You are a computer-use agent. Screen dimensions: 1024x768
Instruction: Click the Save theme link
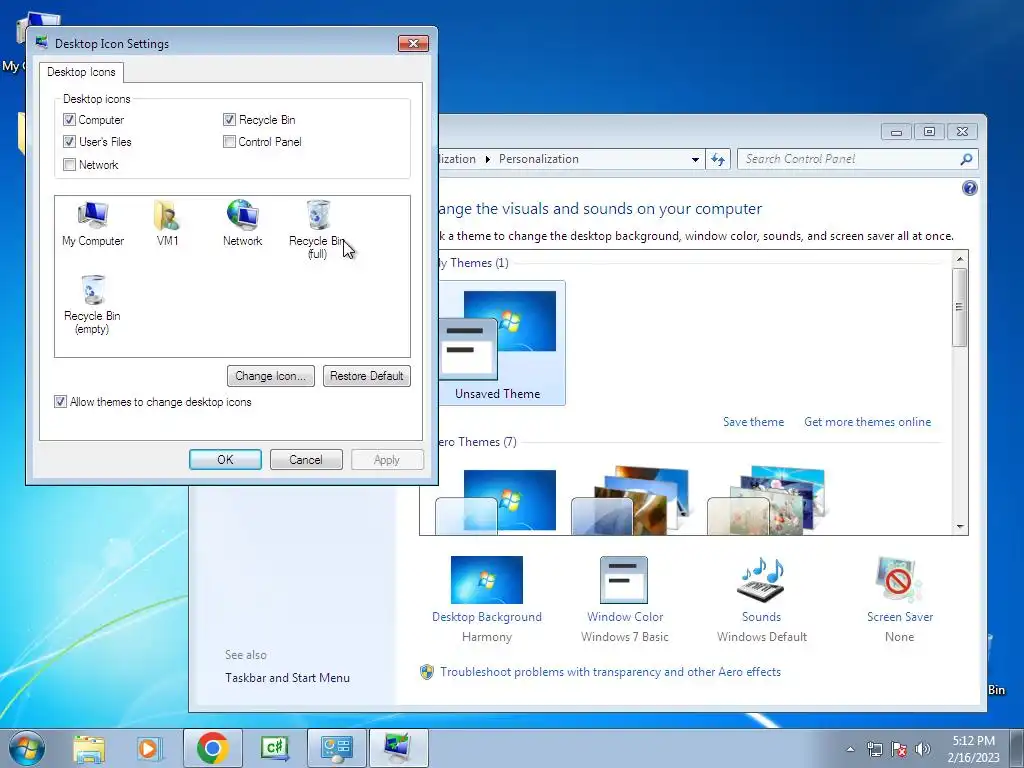753,422
